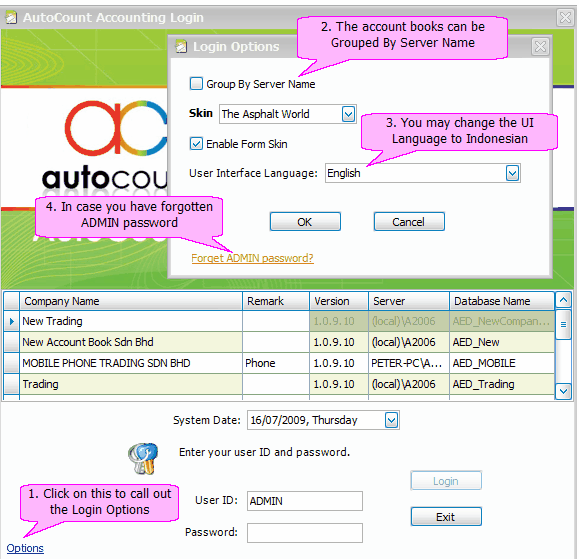
Task: Expand User Interface Language dropdown arrow
Action: (x=512, y=173)
